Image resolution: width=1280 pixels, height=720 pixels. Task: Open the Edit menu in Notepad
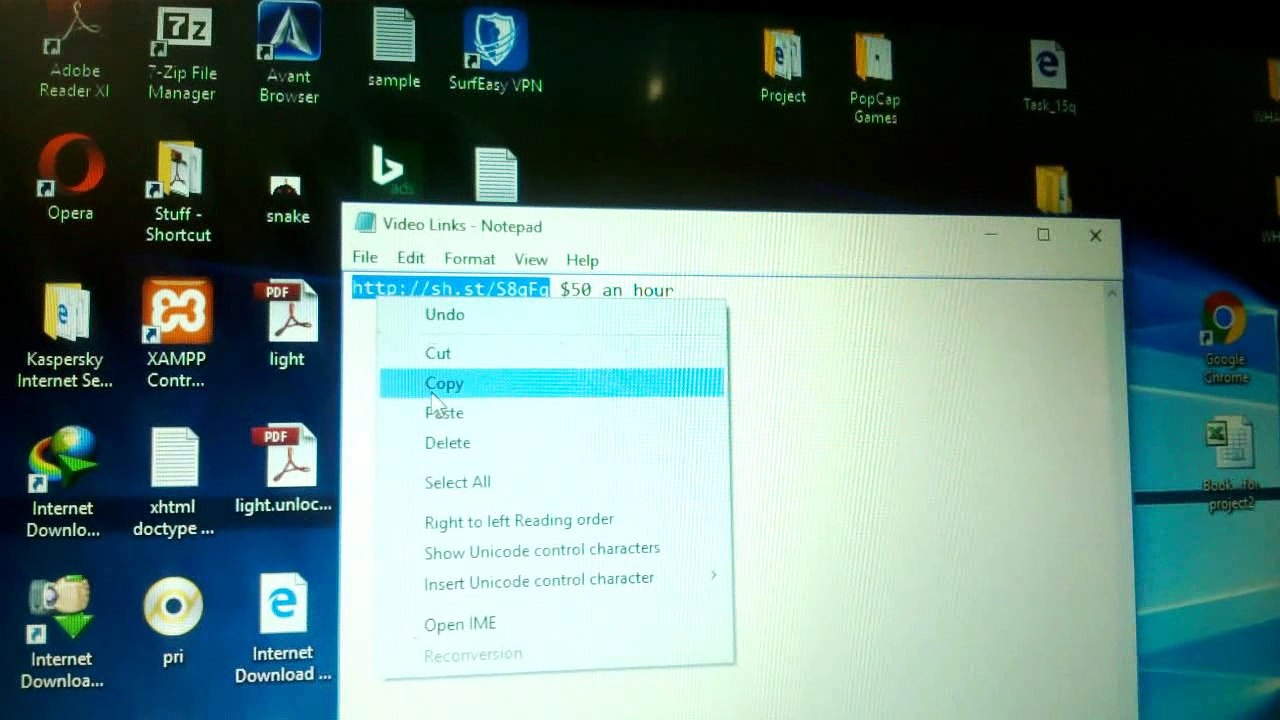(x=410, y=258)
